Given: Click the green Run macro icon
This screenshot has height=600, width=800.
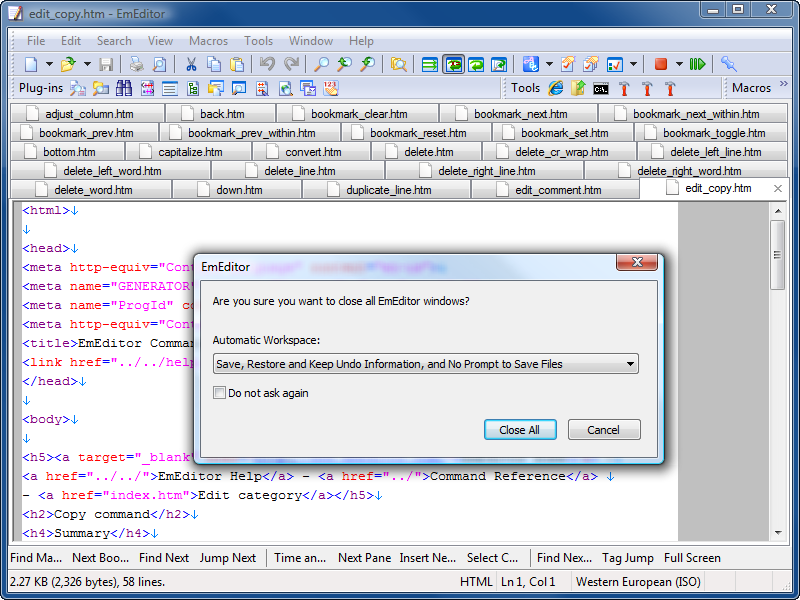Looking at the screenshot, I should click(697, 64).
